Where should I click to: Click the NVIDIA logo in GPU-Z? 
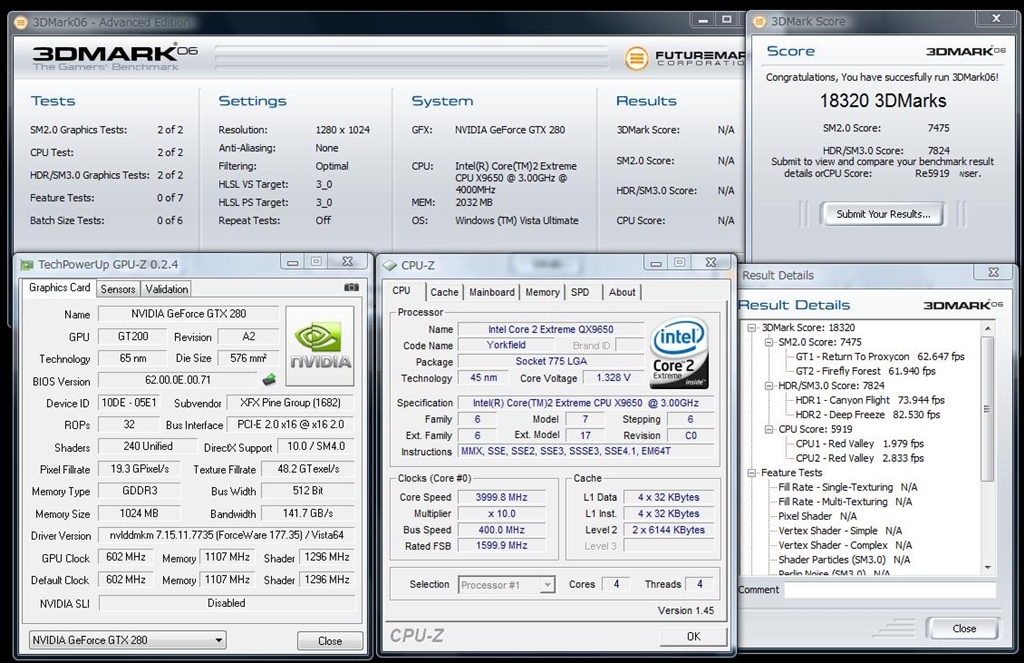(x=320, y=345)
